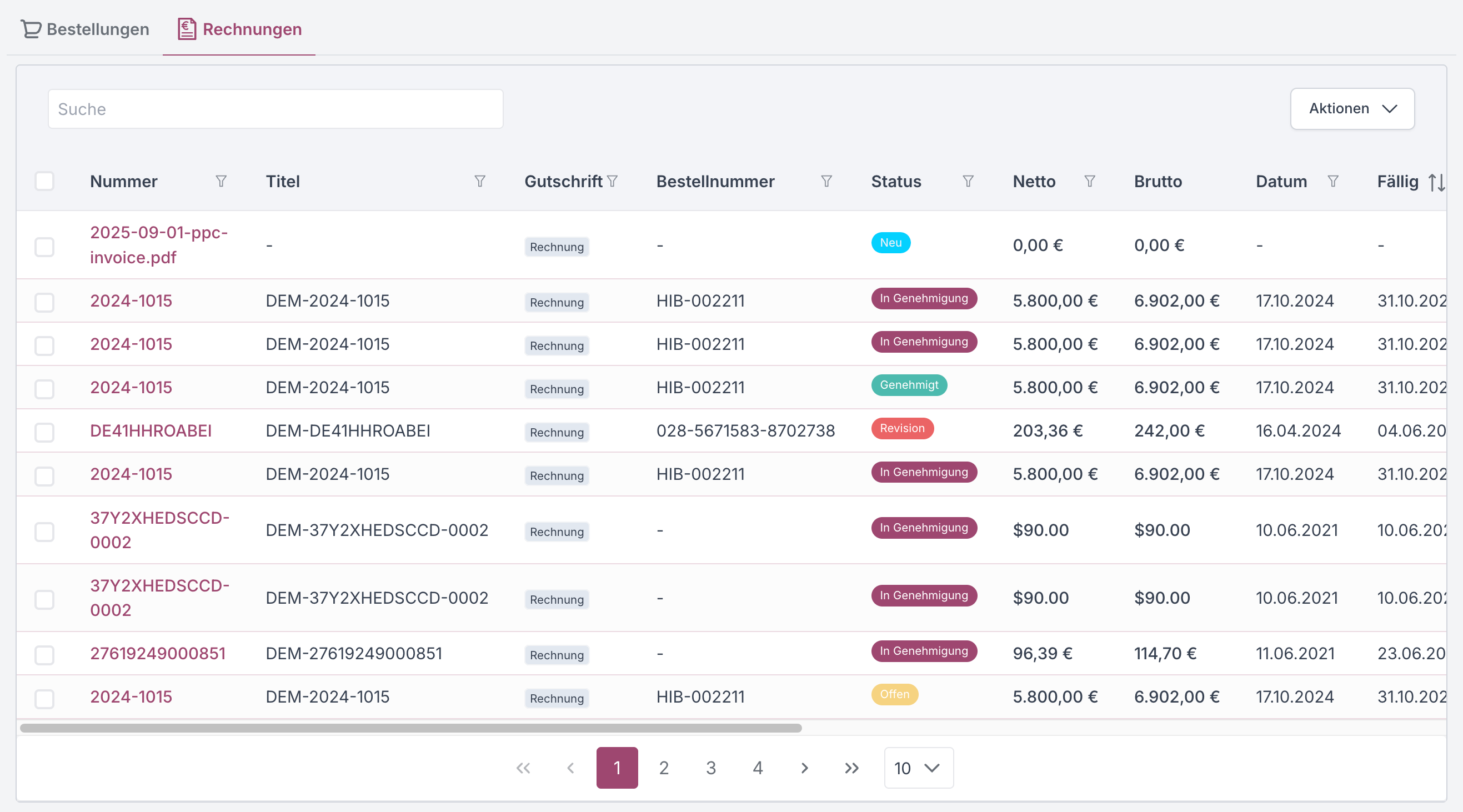Select the checkbox for the DE41HHROABEI row
This screenshot has height=812, width=1463.
click(x=44, y=432)
